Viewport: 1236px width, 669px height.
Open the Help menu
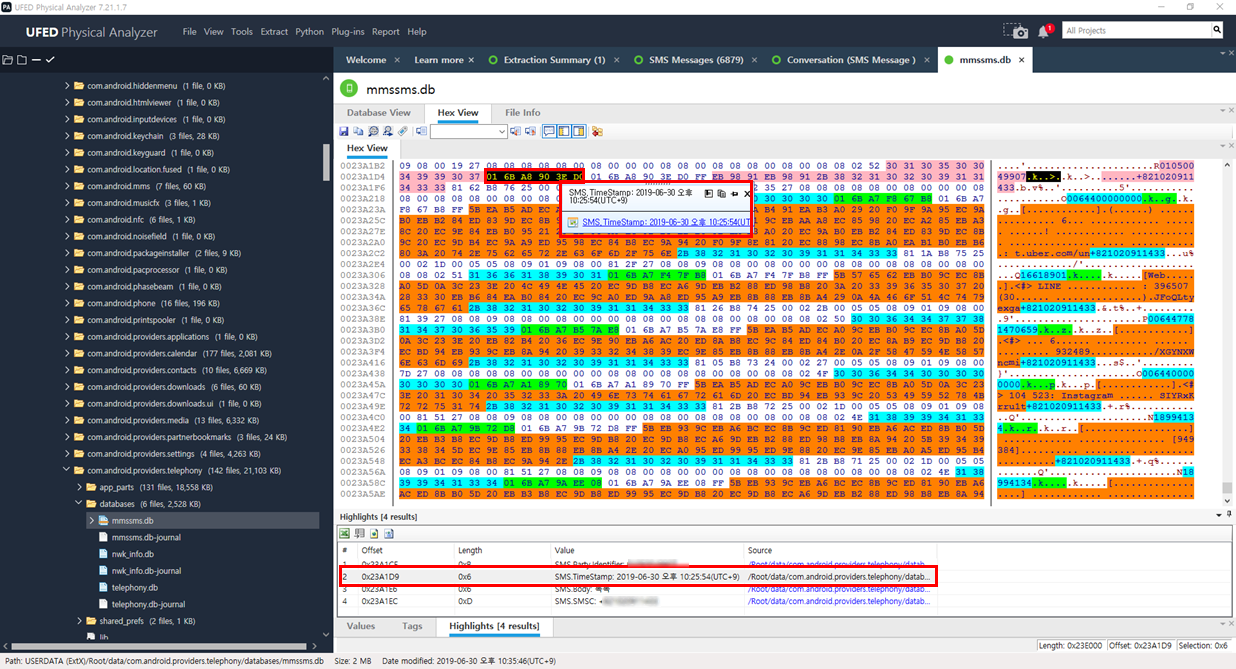417,32
